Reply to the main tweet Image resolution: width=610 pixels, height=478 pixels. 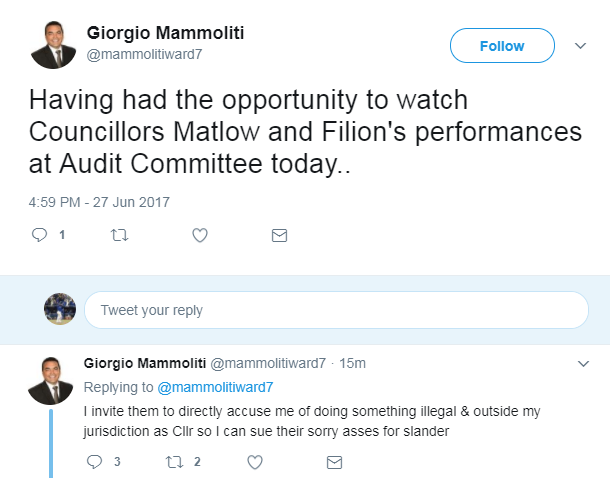pyautogui.click(x=40, y=235)
